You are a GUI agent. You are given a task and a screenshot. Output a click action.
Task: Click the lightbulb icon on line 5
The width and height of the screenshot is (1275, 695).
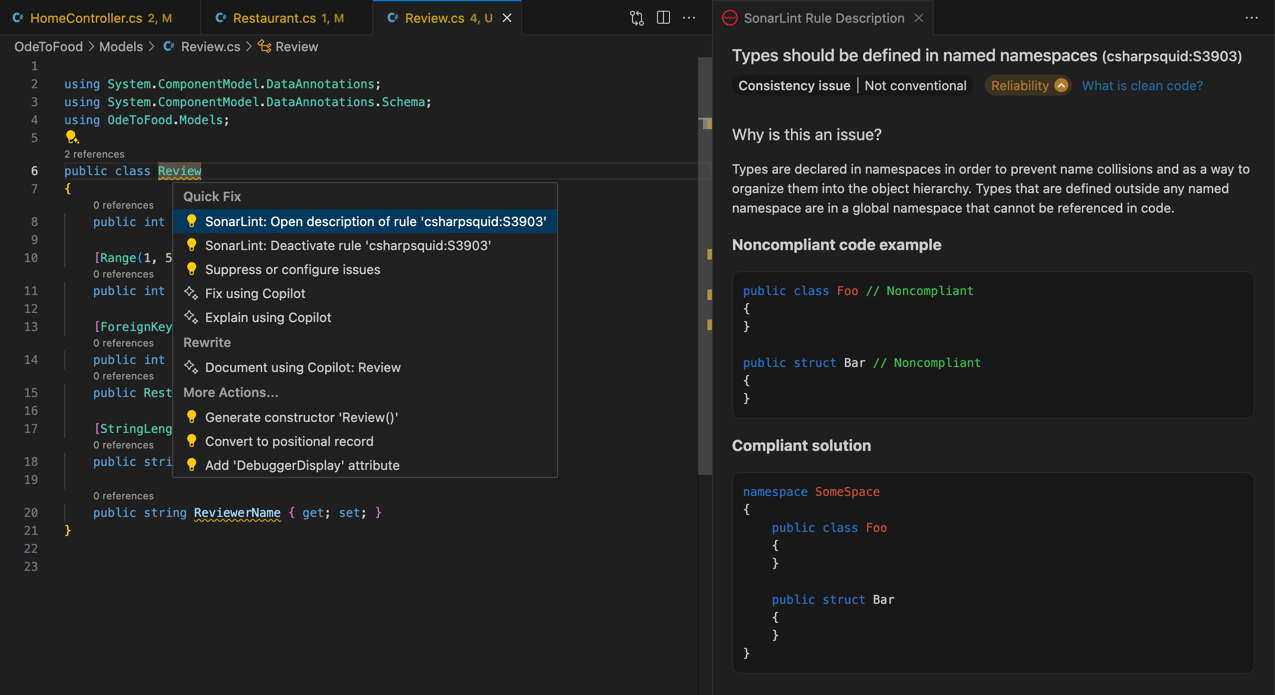[x=71, y=137]
